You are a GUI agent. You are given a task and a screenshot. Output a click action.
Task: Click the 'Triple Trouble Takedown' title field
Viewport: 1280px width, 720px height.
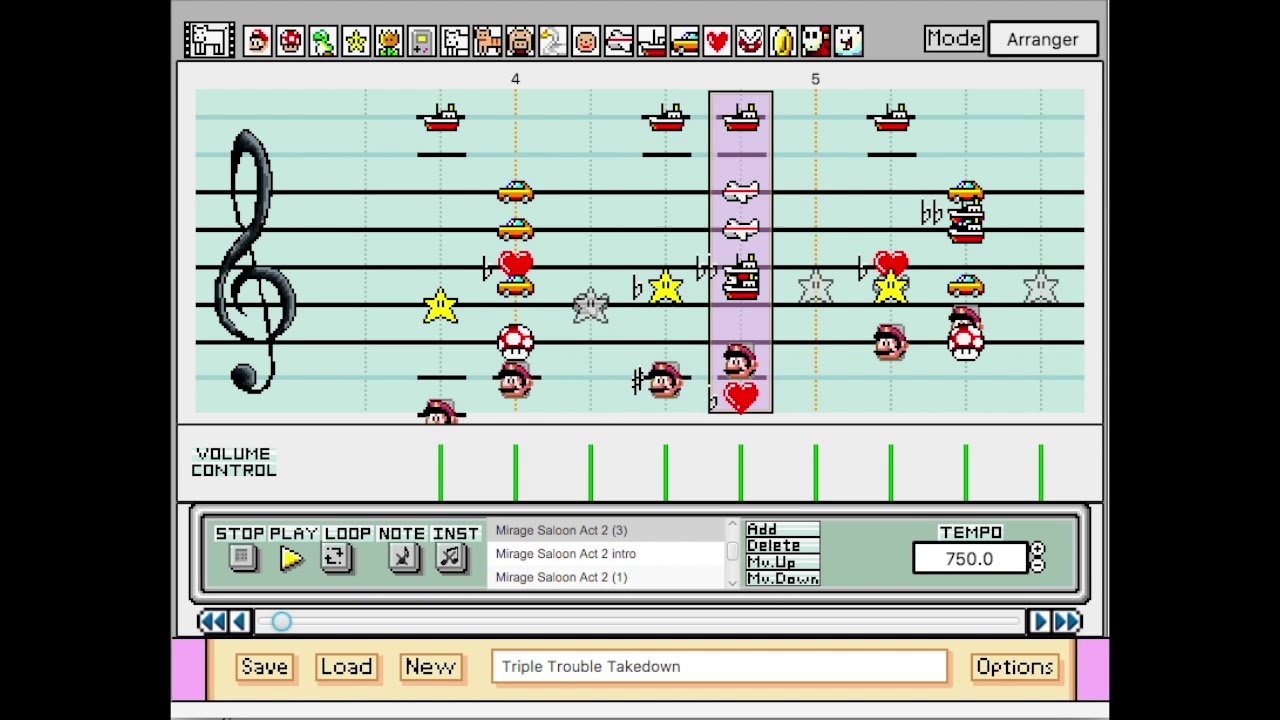[x=719, y=667]
